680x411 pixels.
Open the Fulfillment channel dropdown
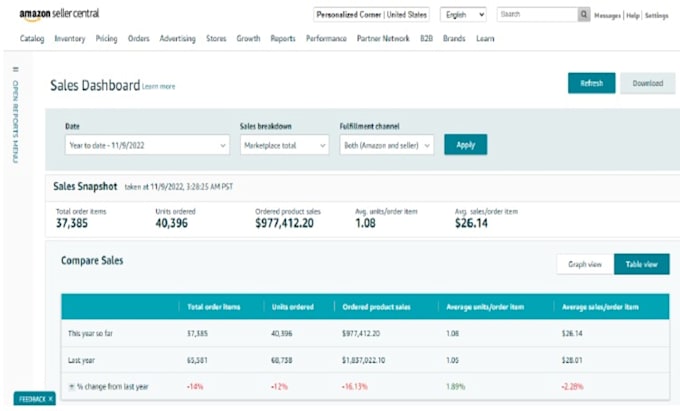(387, 145)
